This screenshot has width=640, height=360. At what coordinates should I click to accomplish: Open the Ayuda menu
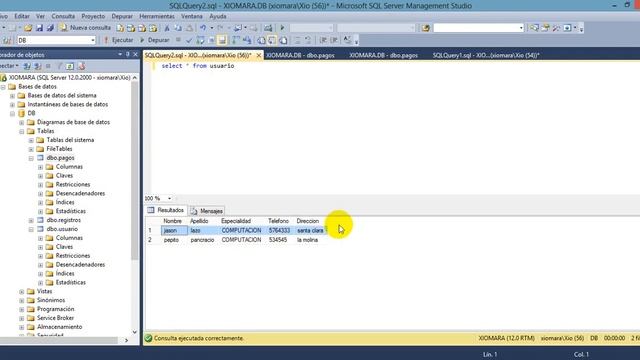click(x=218, y=16)
